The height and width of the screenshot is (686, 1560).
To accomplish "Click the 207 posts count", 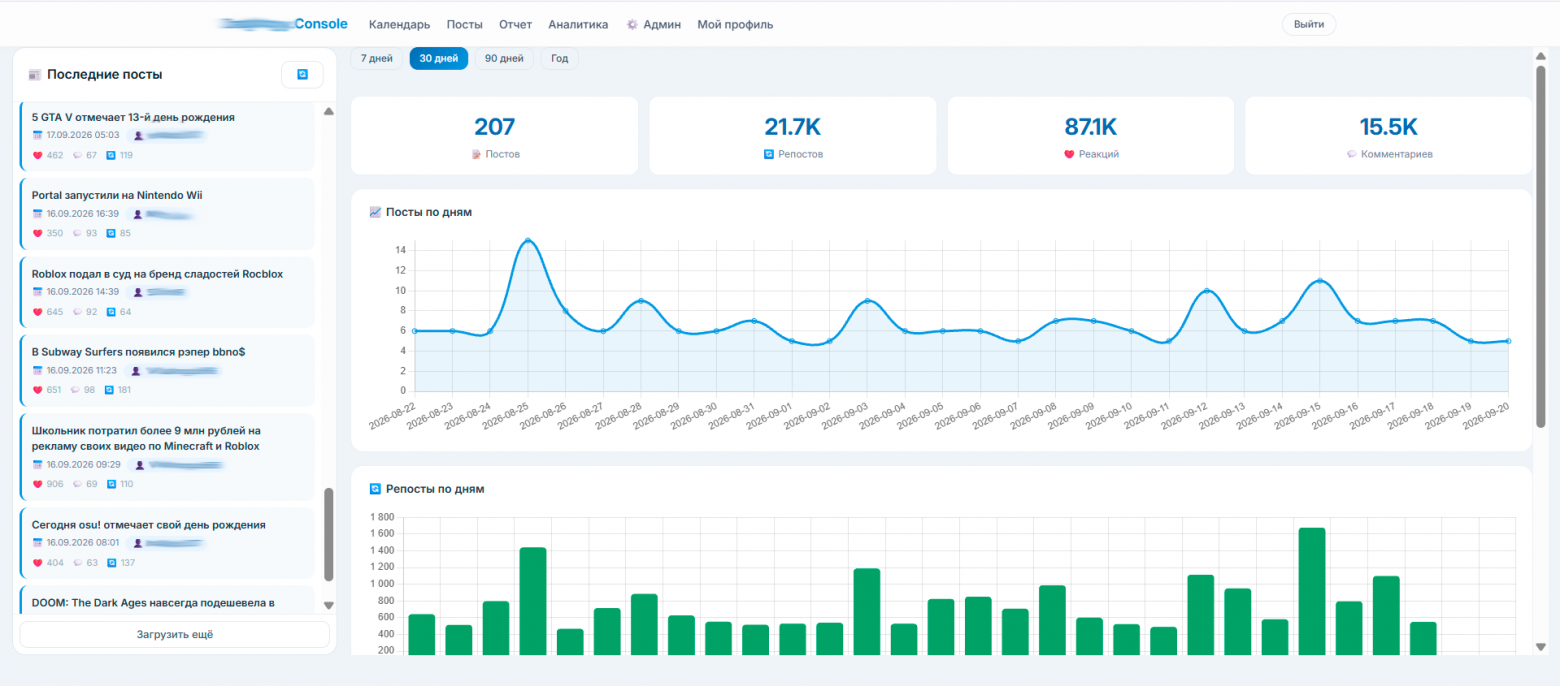I will 494,127.
